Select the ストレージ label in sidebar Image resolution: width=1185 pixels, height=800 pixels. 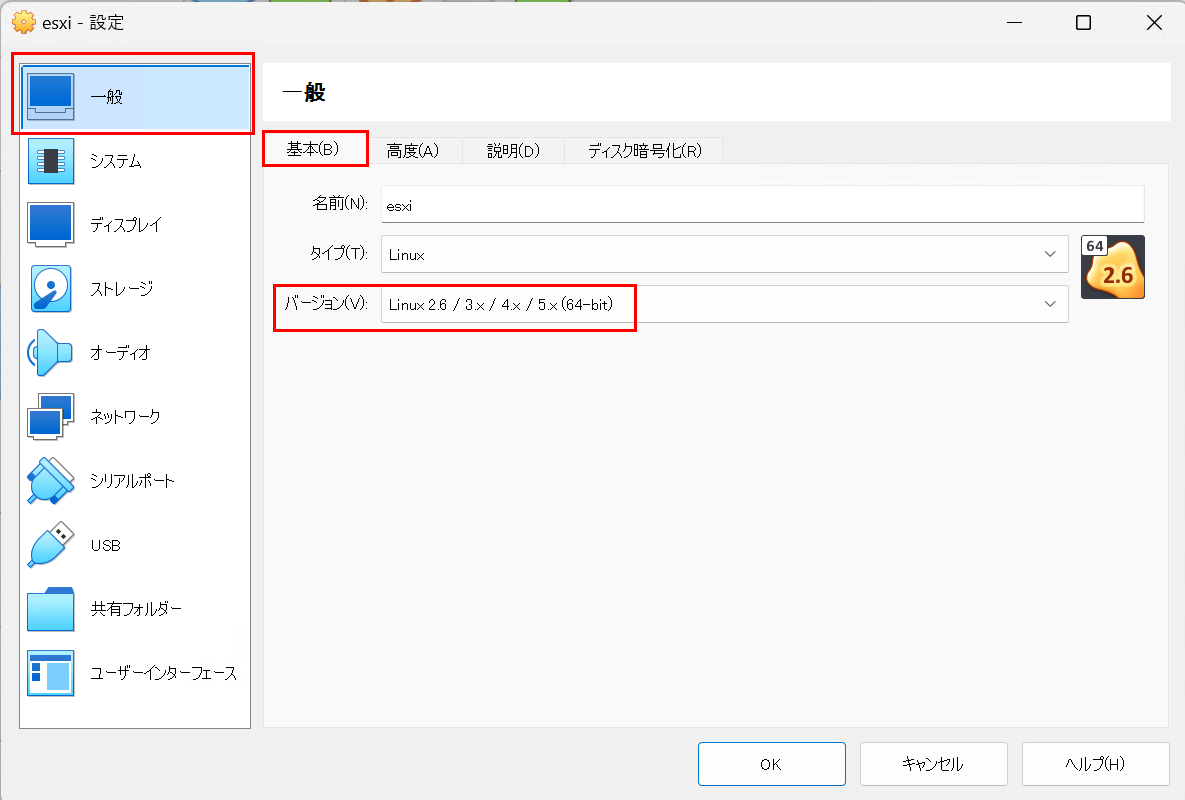[122, 289]
